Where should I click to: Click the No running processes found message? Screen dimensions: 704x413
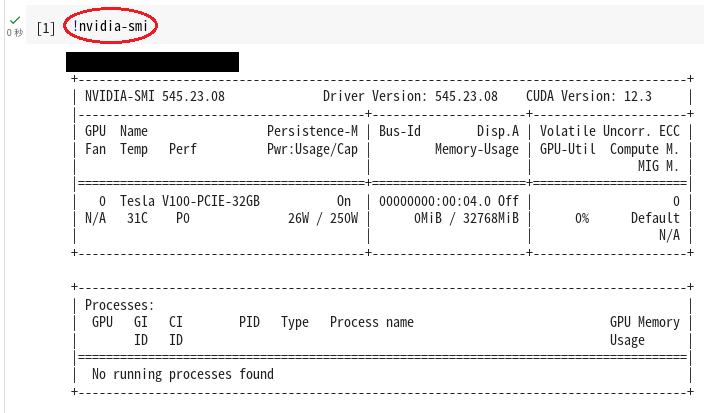(183, 374)
